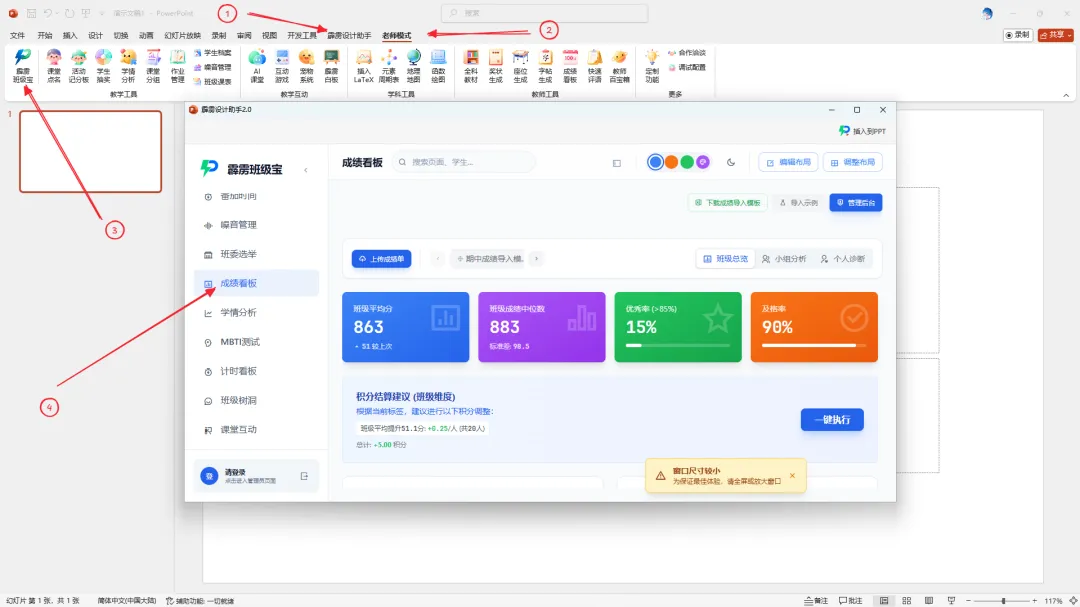Open 学情分析 in the sidebar

256,313
